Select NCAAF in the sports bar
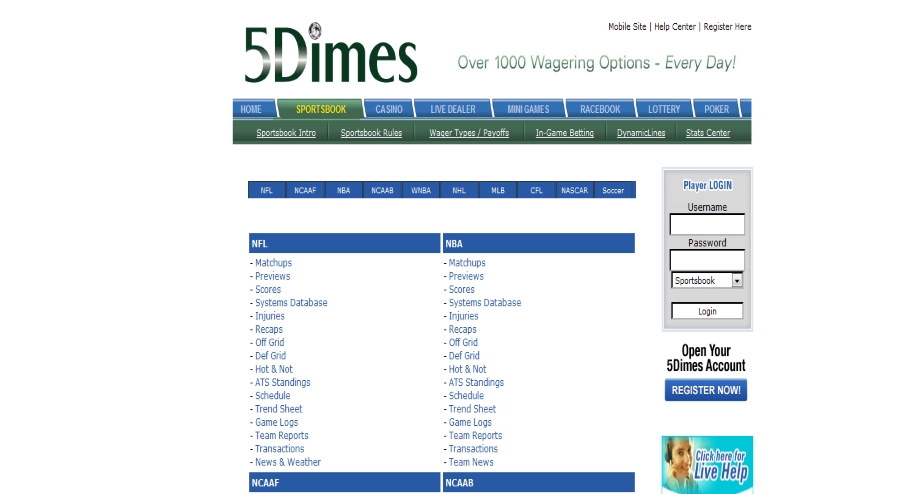This screenshot has width=900, height=494. point(305,190)
